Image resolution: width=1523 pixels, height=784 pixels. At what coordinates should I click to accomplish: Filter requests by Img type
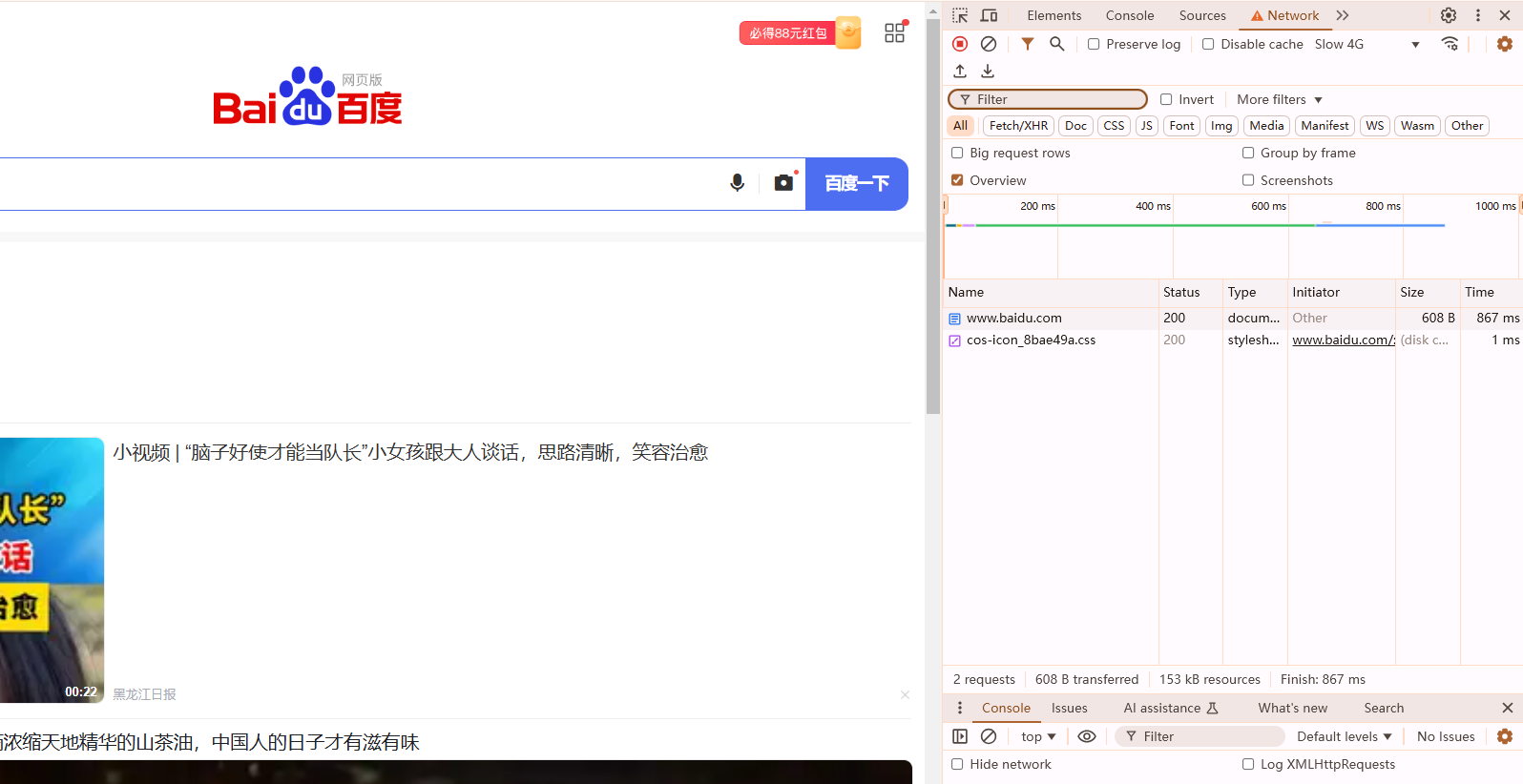click(1221, 126)
